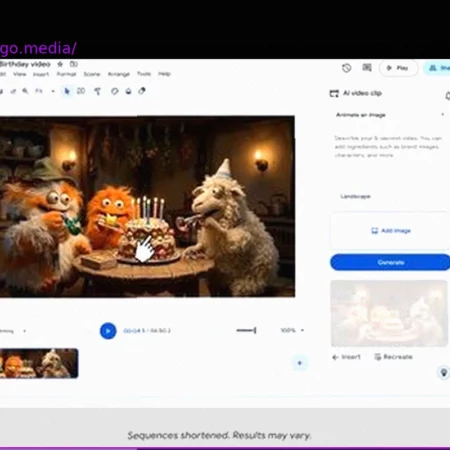Click the text box tool icon
The image size is (450, 450).
click(81, 91)
